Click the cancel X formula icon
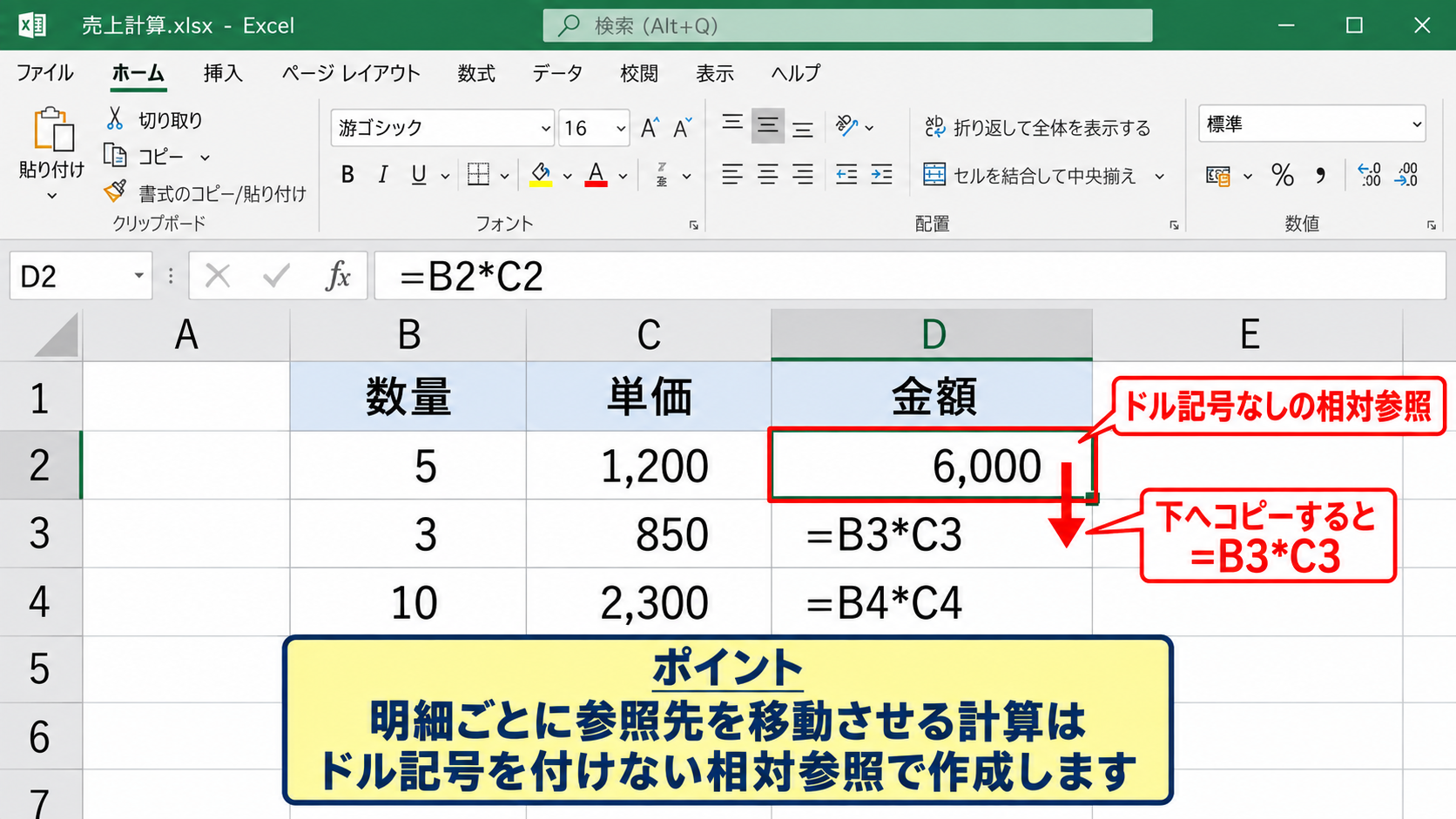This screenshot has width=1456, height=819. pyautogui.click(x=217, y=276)
